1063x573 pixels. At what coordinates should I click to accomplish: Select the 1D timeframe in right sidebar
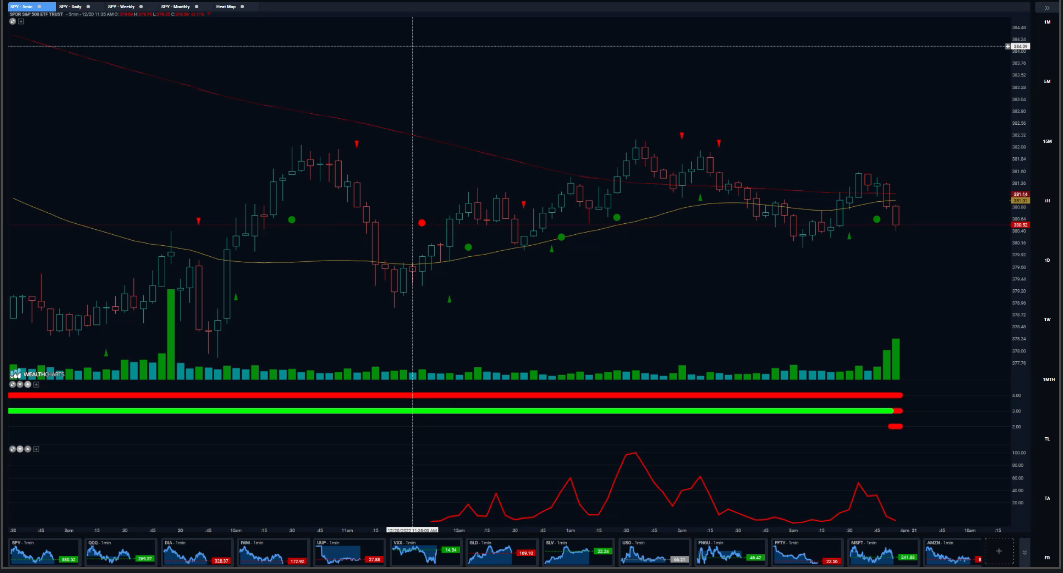click(x=1046, y=260)
